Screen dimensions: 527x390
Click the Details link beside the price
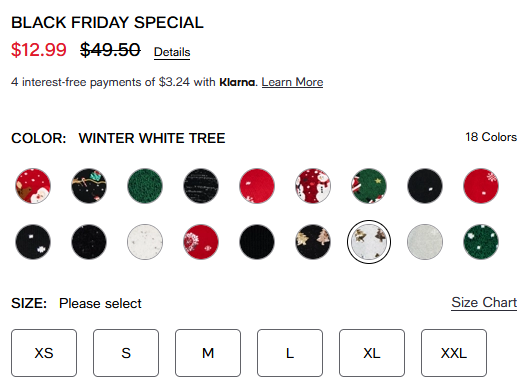pos(172,52)
